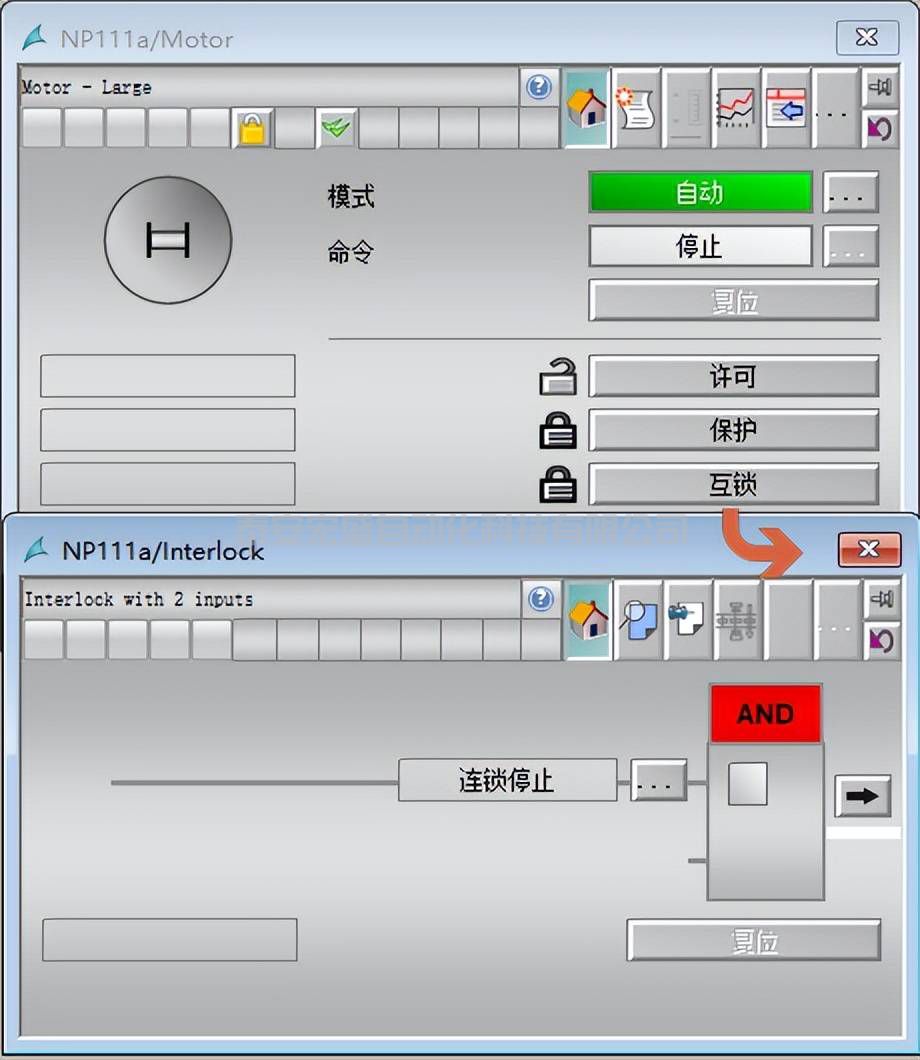Click the green checkmark status icon

(x=337, y=129)
